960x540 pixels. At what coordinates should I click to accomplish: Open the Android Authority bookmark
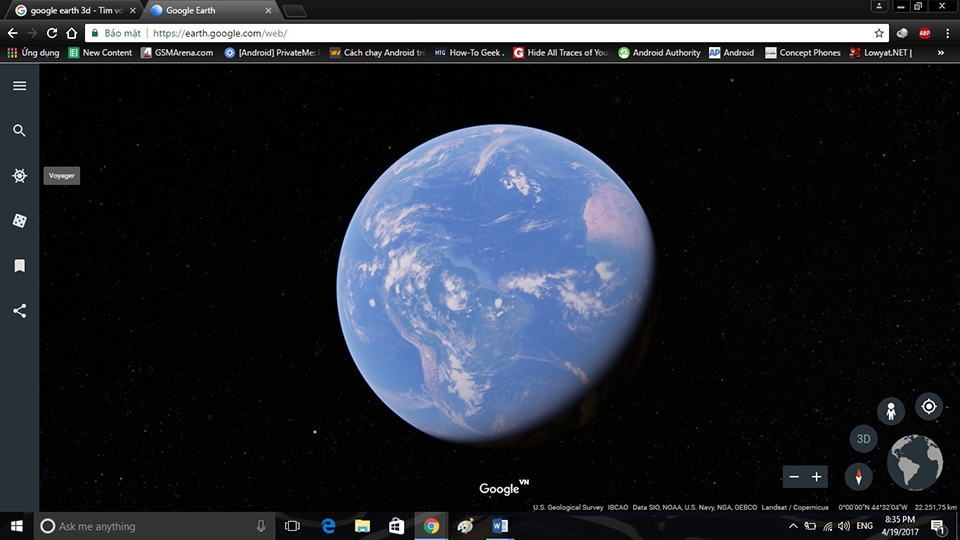pos(659,53)
